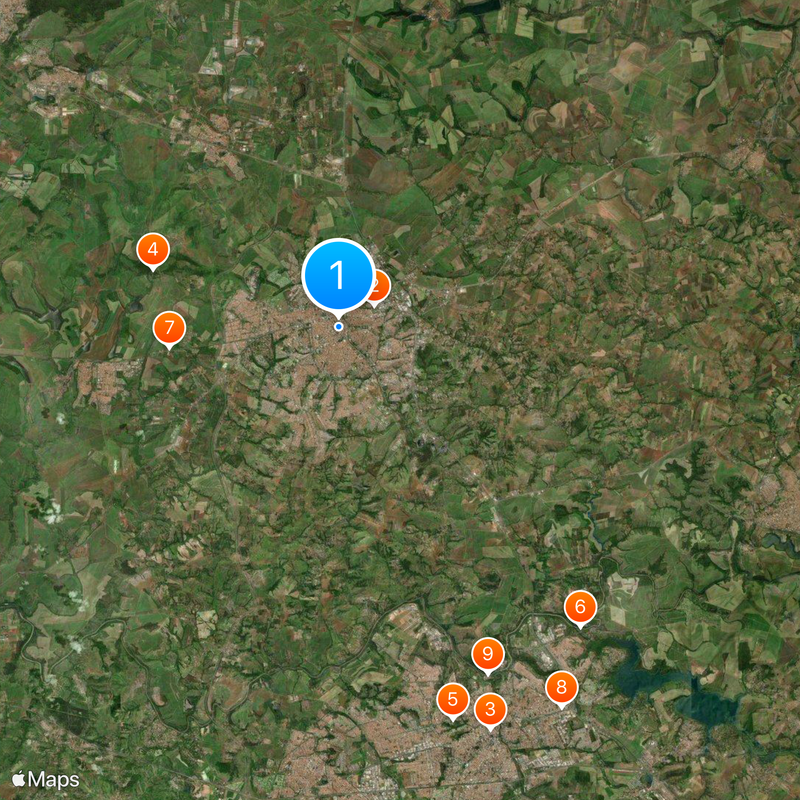Select orange location pin 7
Image resolution: width=800 pixels, height=800 pixels.
coord(169,328)
